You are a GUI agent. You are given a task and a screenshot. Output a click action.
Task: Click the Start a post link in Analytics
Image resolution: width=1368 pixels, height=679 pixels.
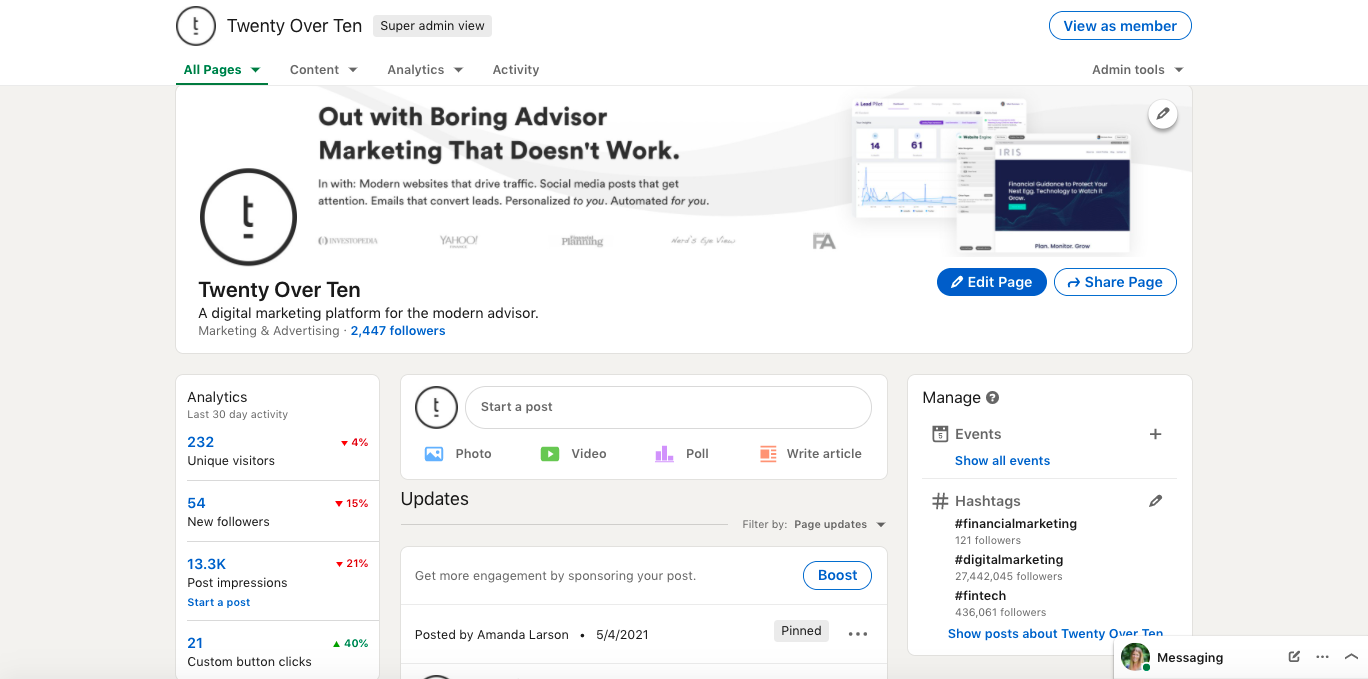pyautogui.click(x=219, y=603)
